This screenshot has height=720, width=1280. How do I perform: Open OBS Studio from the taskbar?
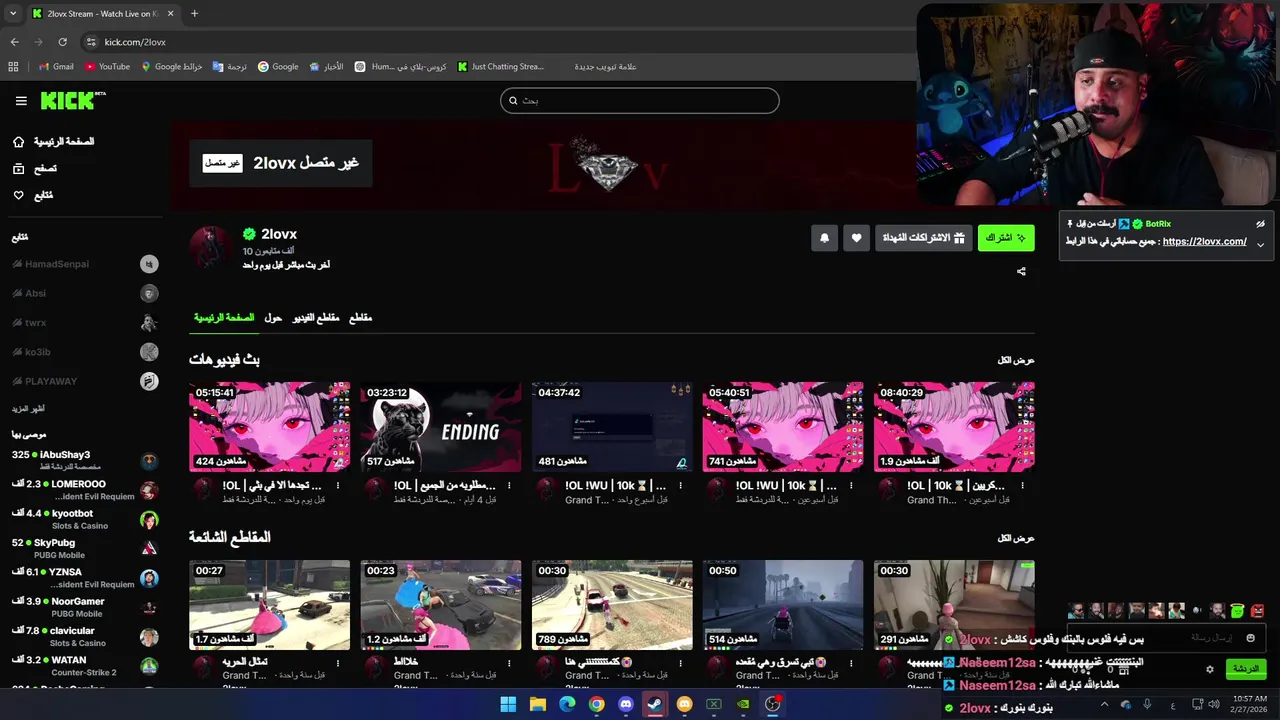coord(772,704)
